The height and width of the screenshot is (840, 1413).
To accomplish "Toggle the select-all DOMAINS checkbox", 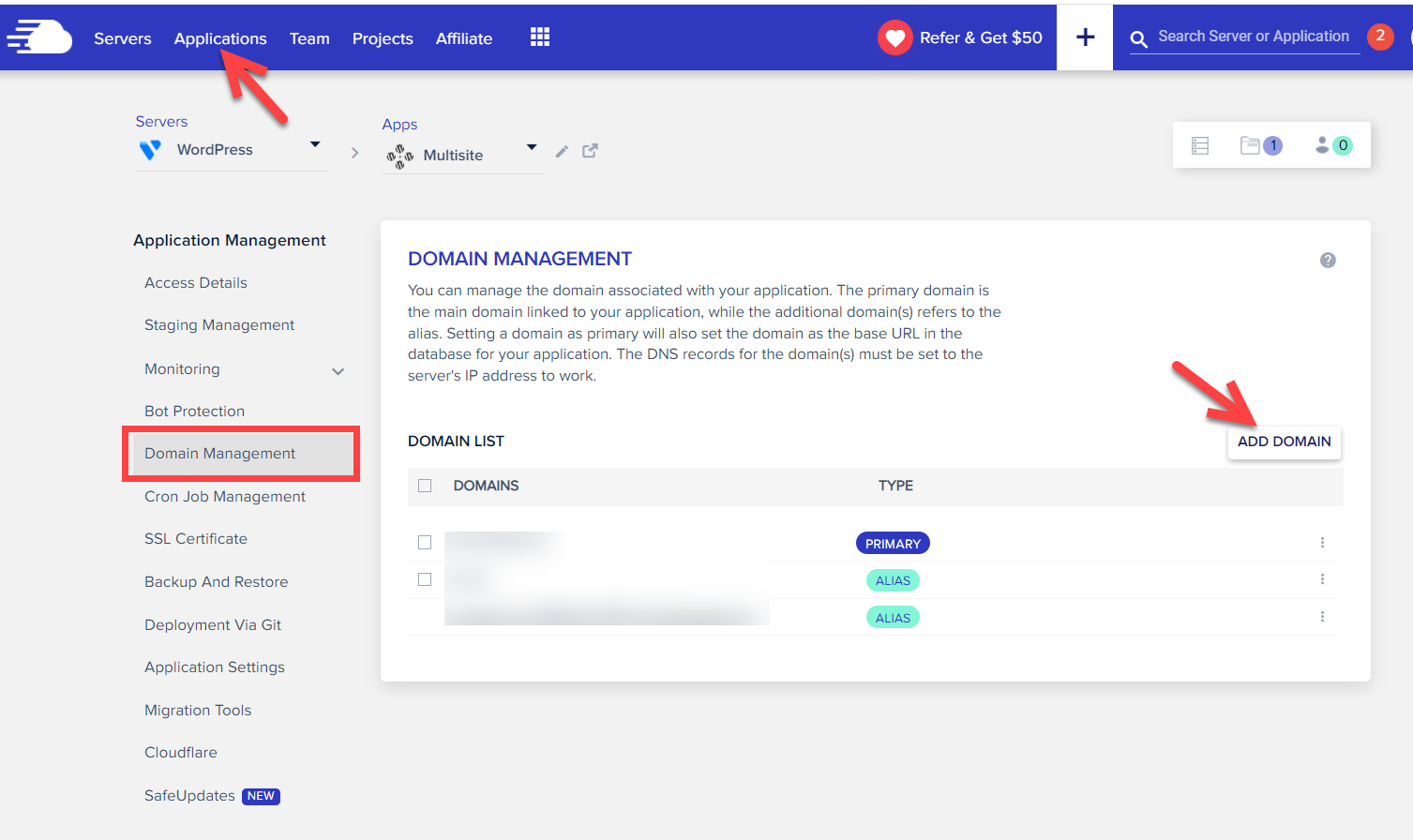I will [x=425, y=486].
